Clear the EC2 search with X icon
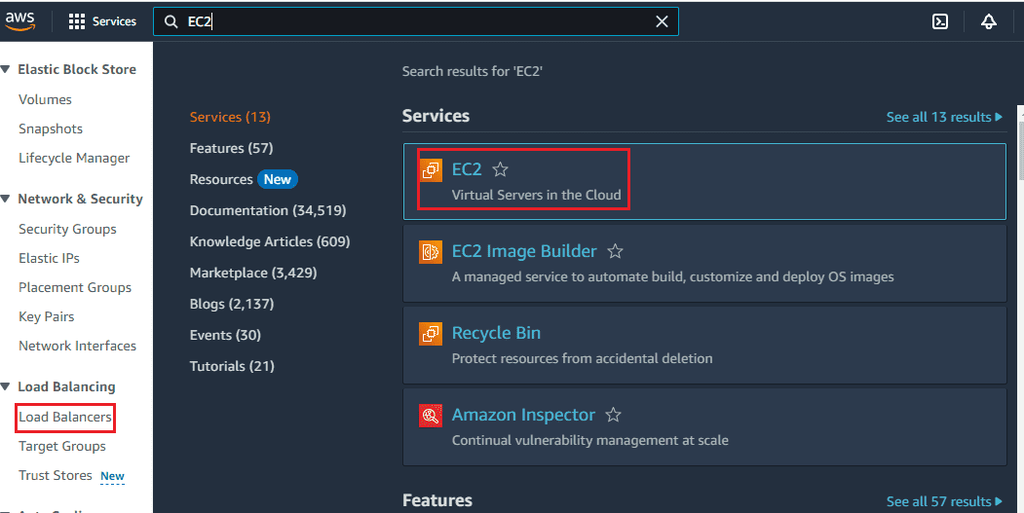 point(662,21)
